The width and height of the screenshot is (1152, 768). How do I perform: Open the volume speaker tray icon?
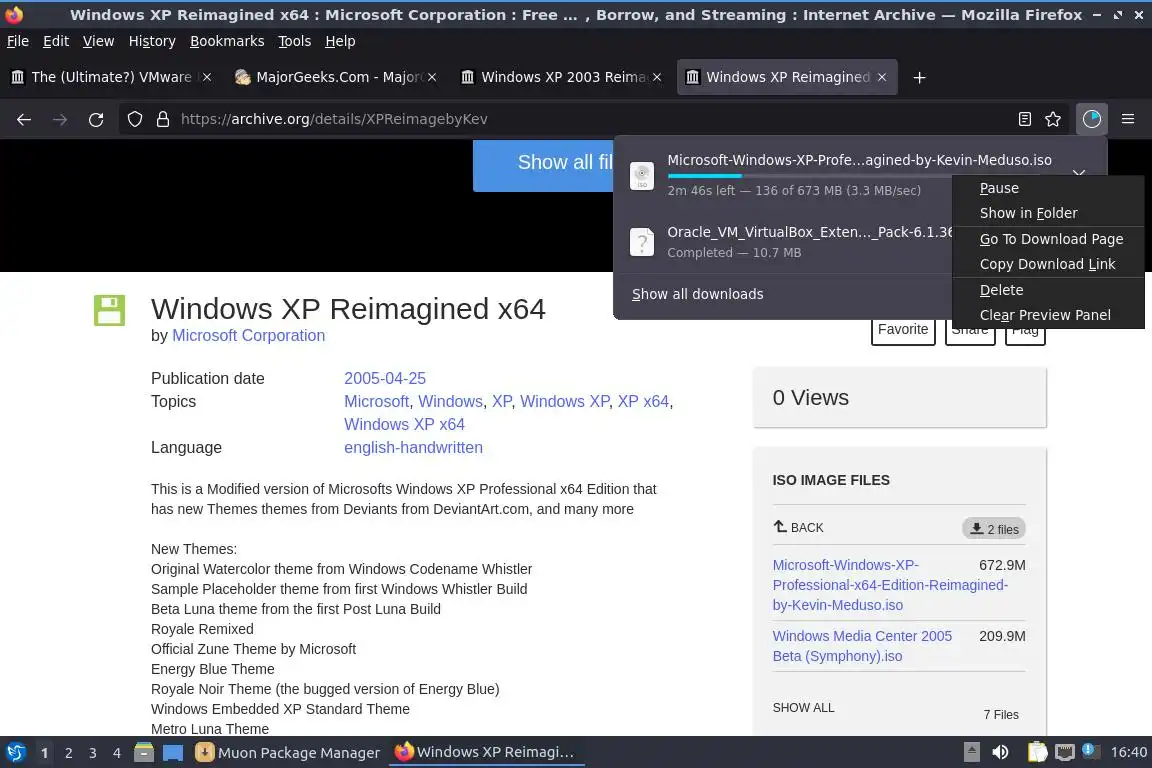point(1000,752)
